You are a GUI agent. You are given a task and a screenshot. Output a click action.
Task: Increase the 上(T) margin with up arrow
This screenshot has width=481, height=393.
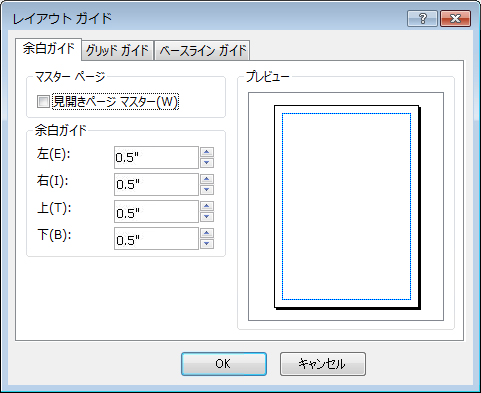click(x=207, y=206)
